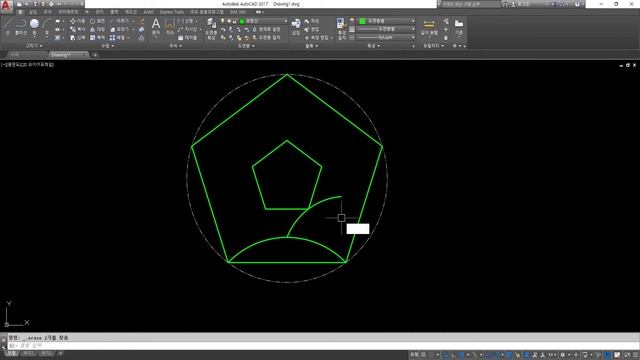This screenshot has width=640, height=360.
Task: Select the Mirror (대칭) tool
Action: 97,29
